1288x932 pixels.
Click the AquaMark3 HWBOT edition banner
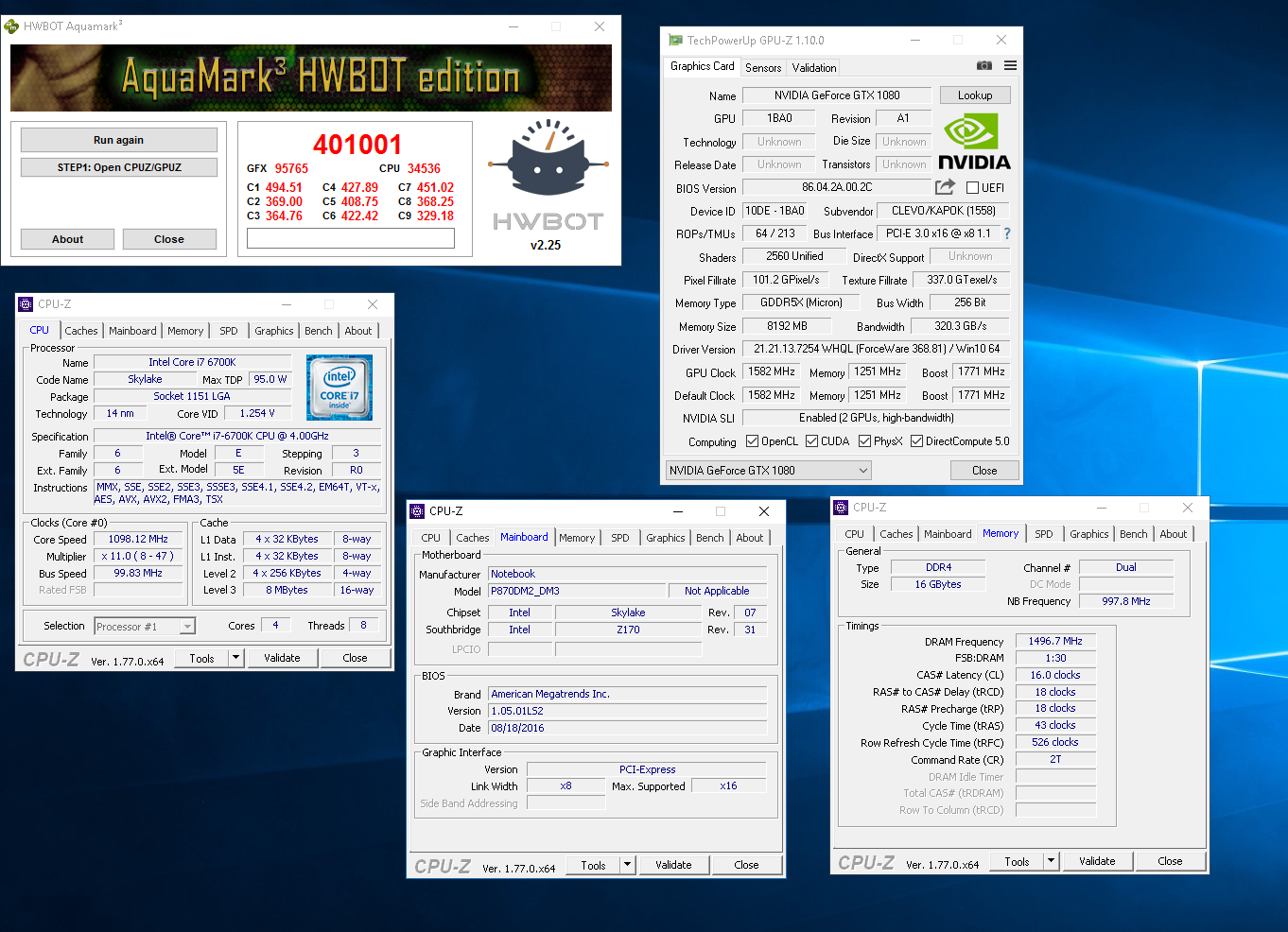(311, 78)
